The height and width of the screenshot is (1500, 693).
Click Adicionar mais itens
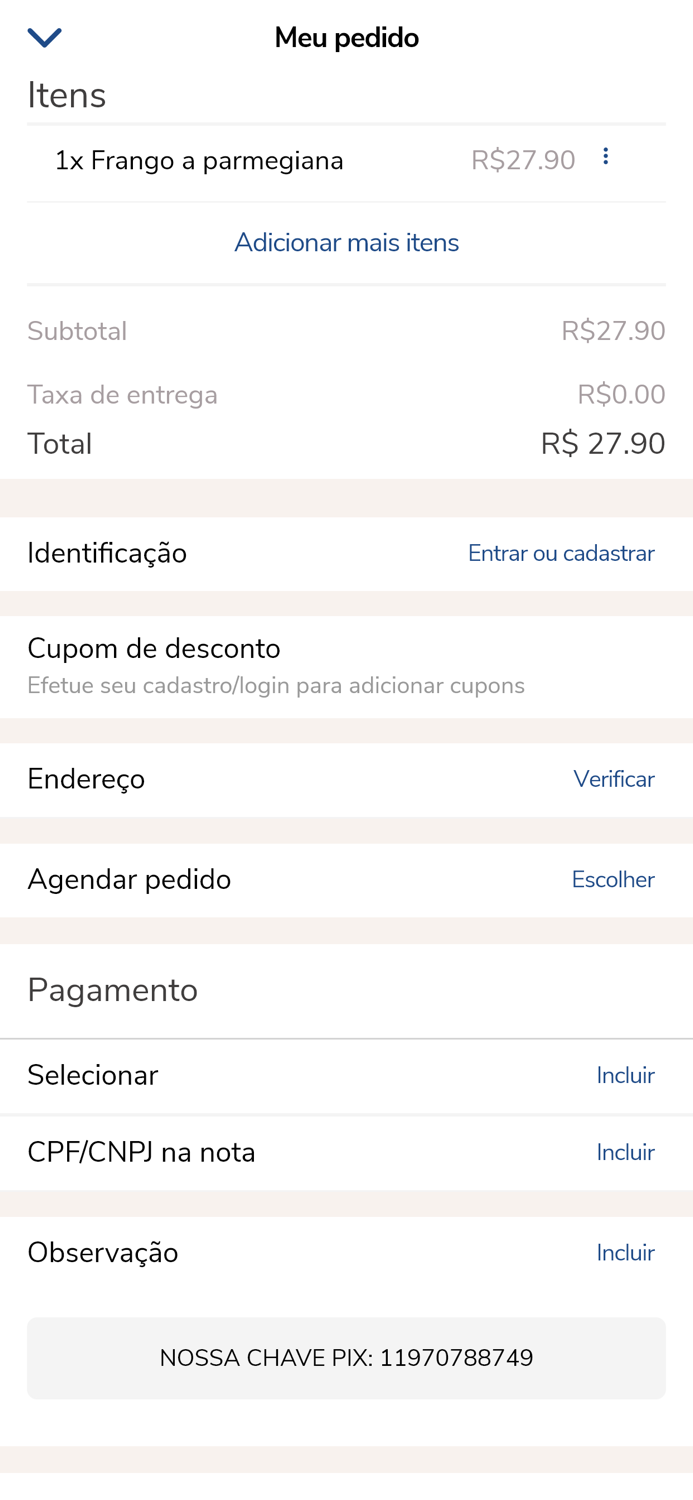(x=346, y=242)
